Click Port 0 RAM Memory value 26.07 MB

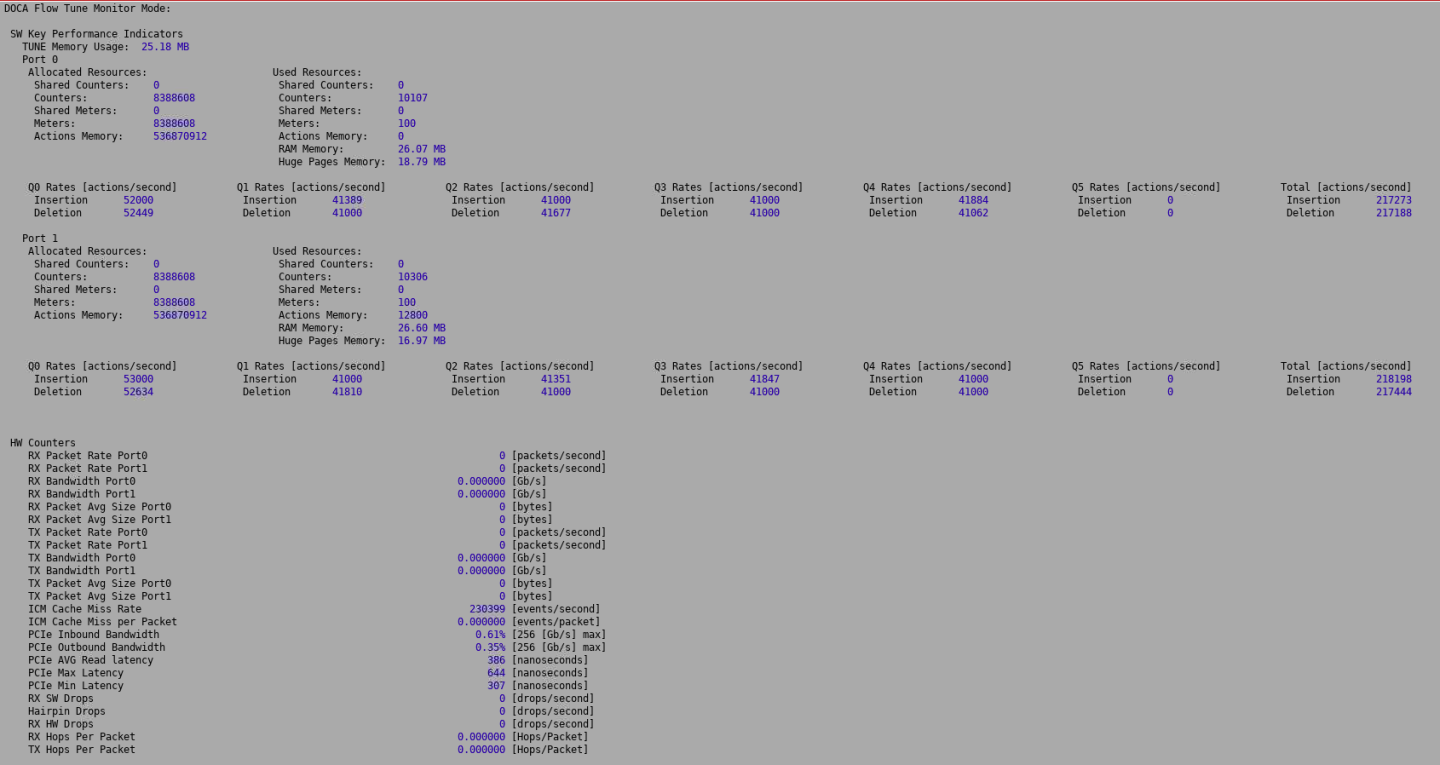tap(421, 149)
